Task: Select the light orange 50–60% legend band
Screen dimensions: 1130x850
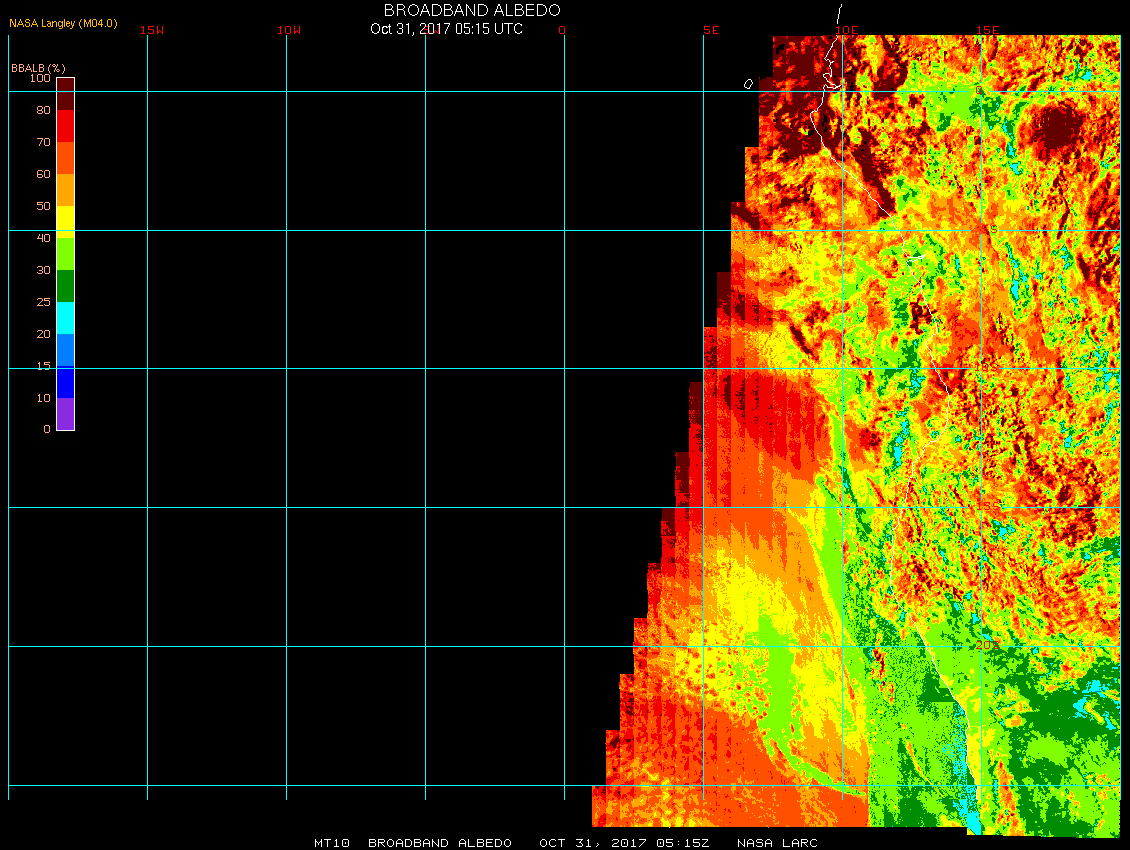Action: tap(65, 190)
